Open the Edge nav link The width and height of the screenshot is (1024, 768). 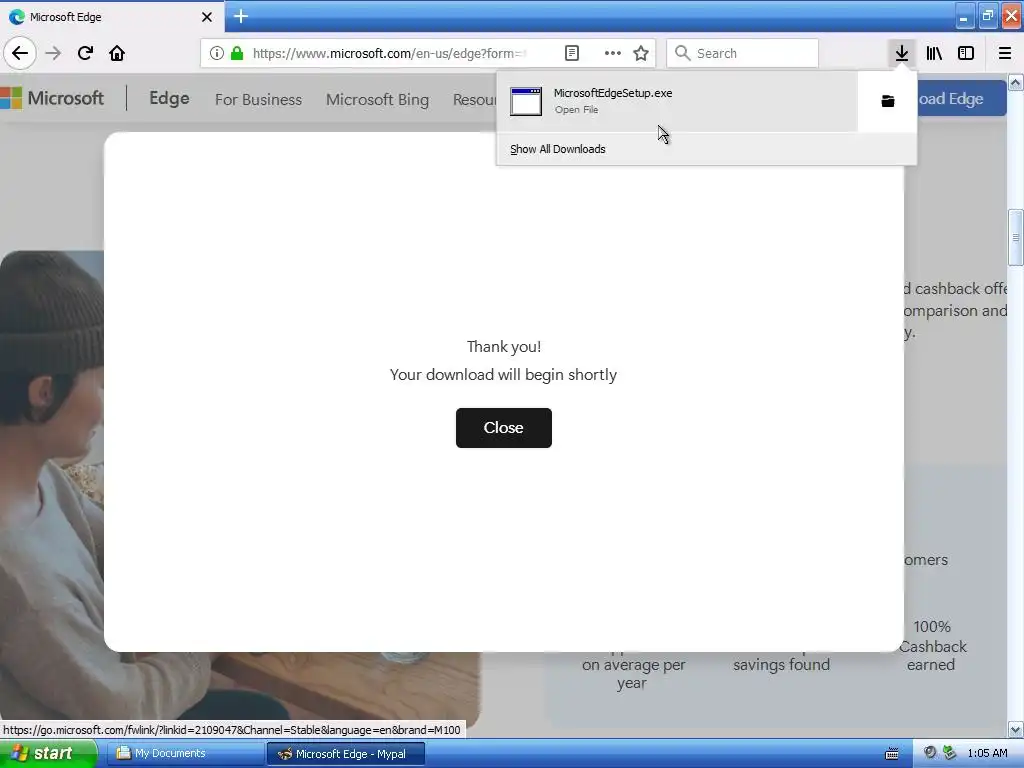[169, 98]
